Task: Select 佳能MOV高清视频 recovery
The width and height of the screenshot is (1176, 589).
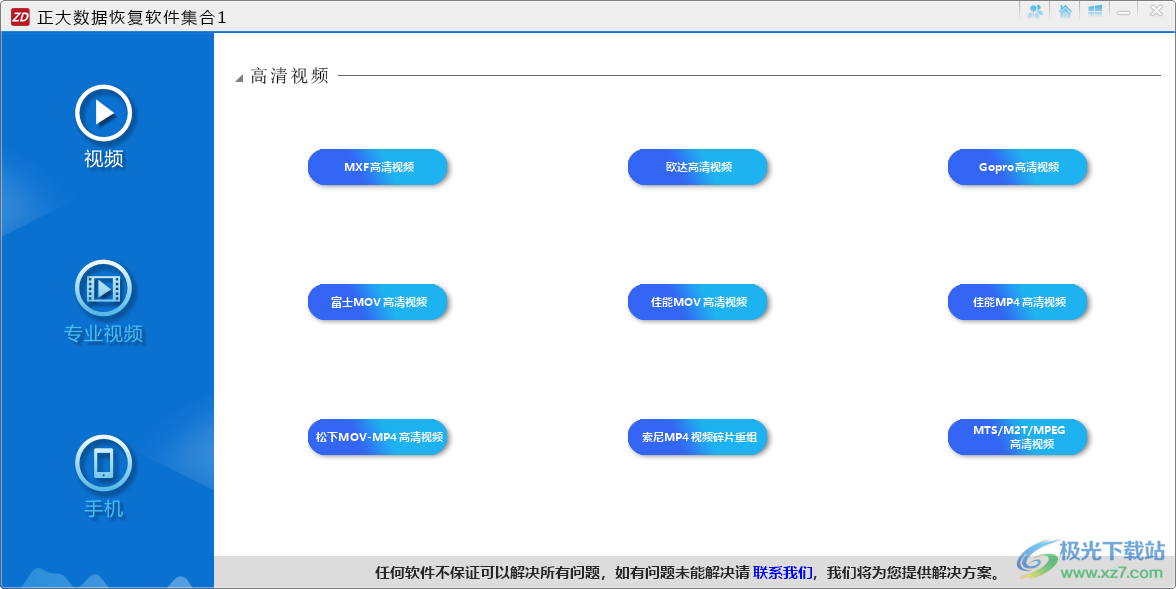Action: 698,302
